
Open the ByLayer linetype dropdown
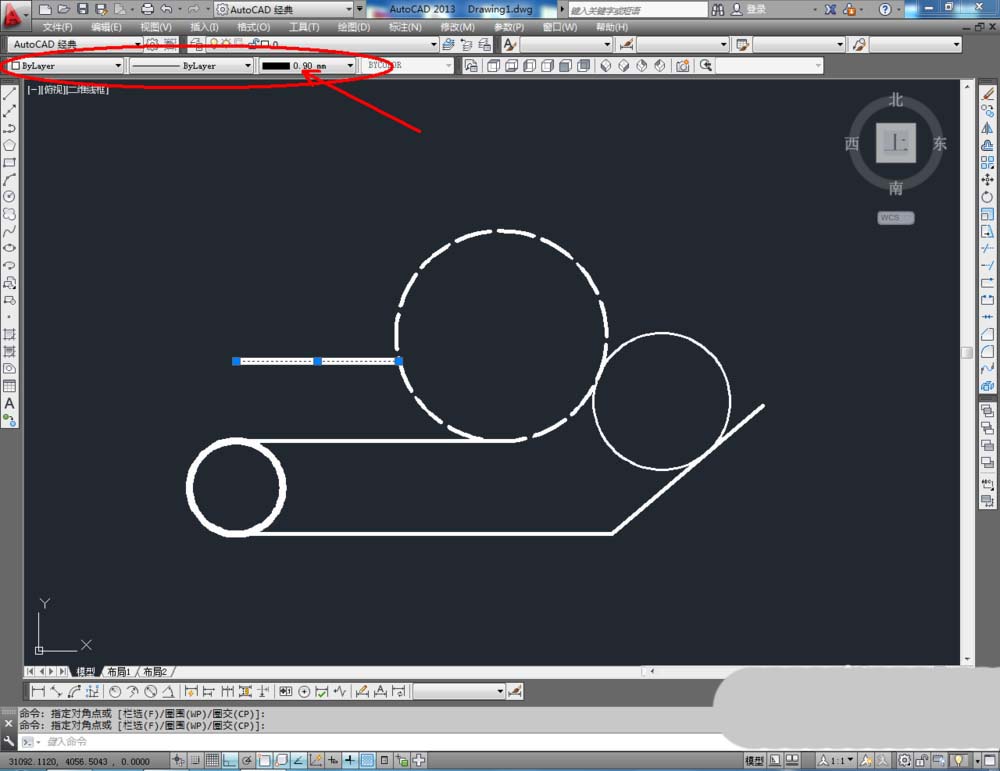point(248,66)
